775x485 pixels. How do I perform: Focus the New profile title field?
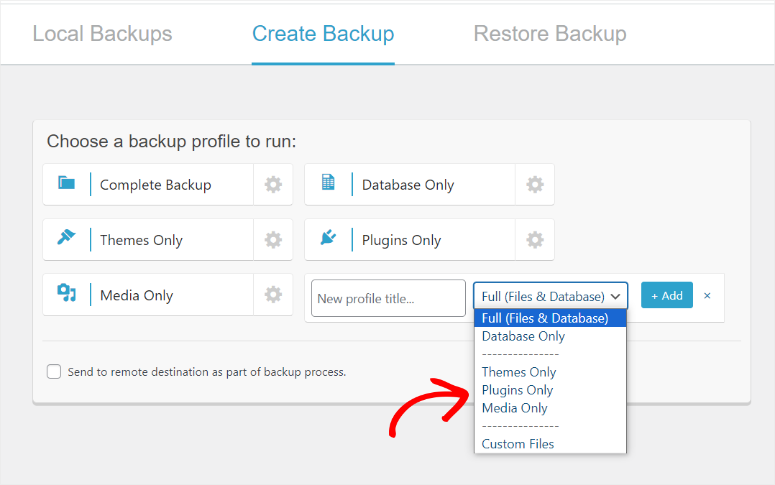click(x=388, y=298)
